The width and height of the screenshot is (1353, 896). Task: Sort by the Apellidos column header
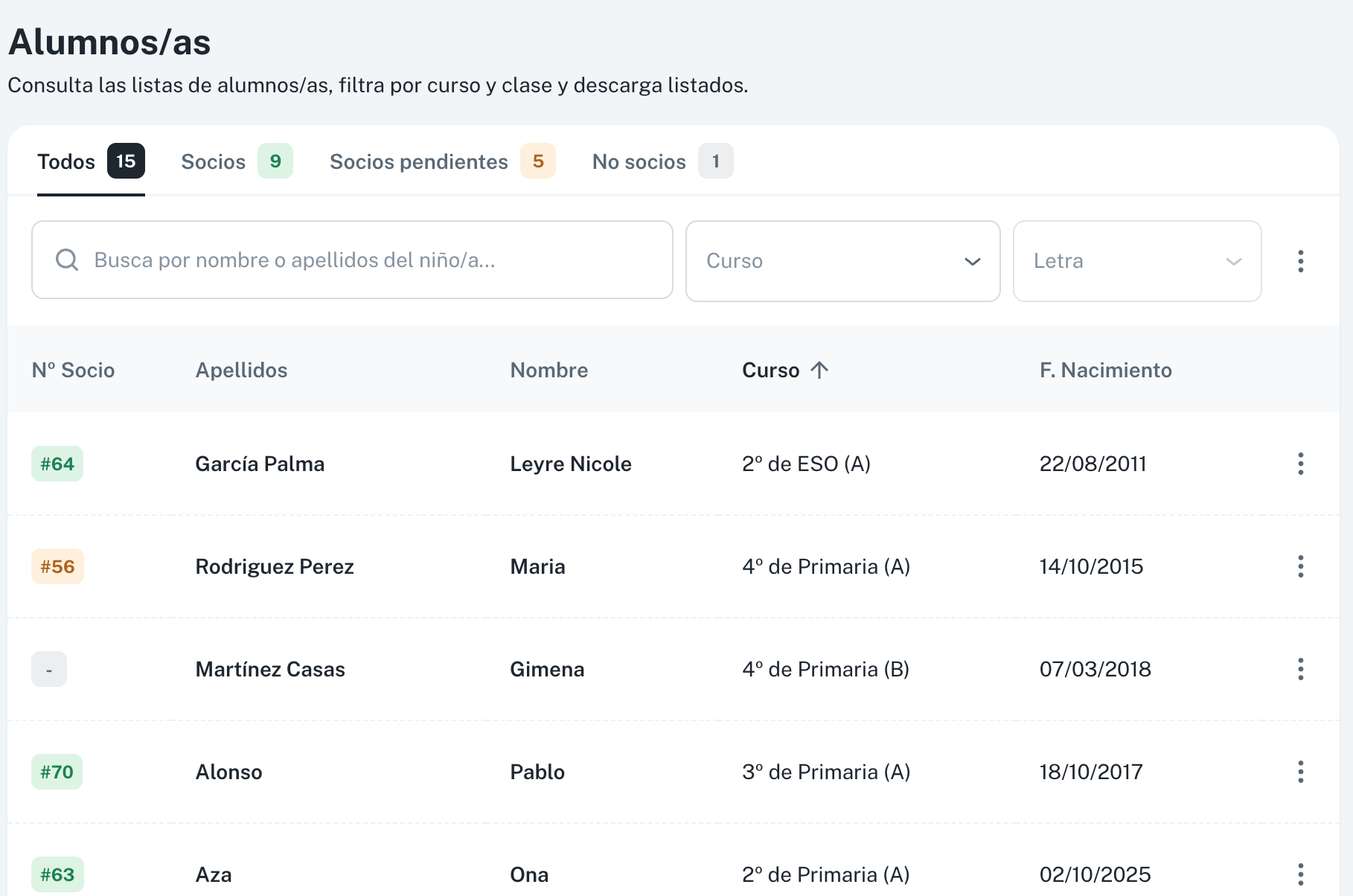(241, 370)
